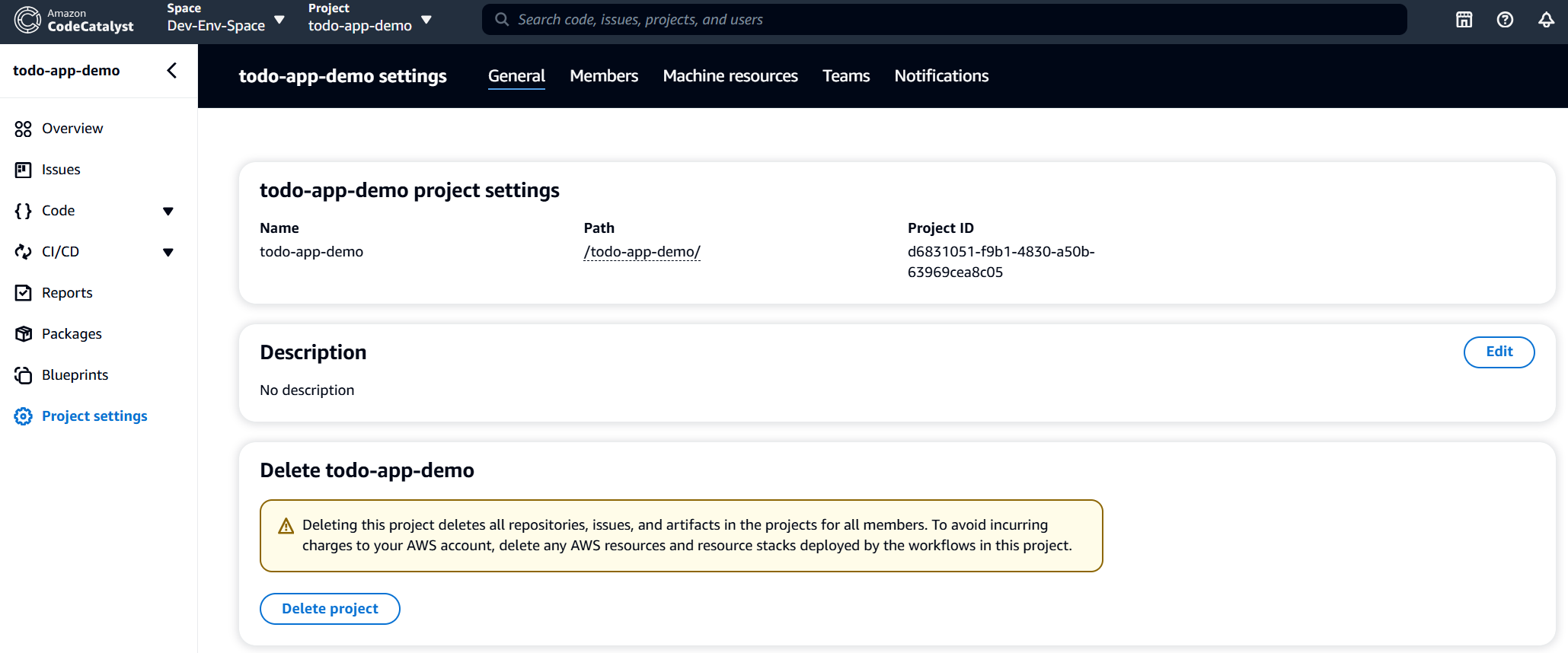Screen dimensions: 1568x653
Task: Expand the Code section in sidebar
Action: pos(168,211)
